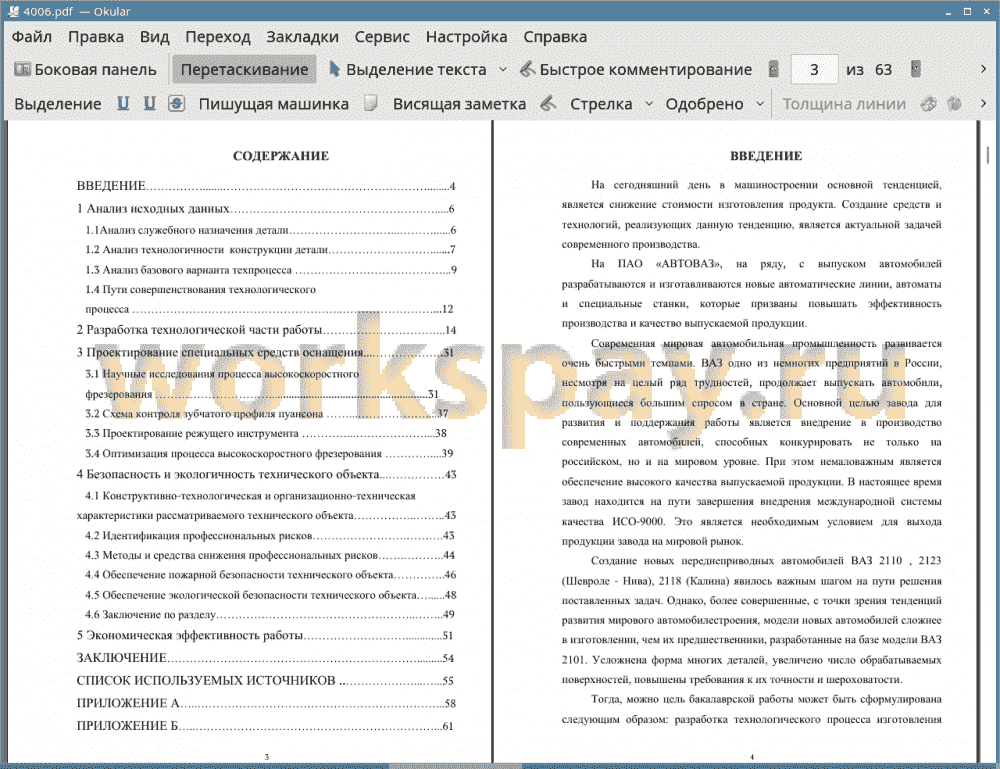Click the total page count 63
This screenshot has width=1000, height=769.
pos(883,70)
